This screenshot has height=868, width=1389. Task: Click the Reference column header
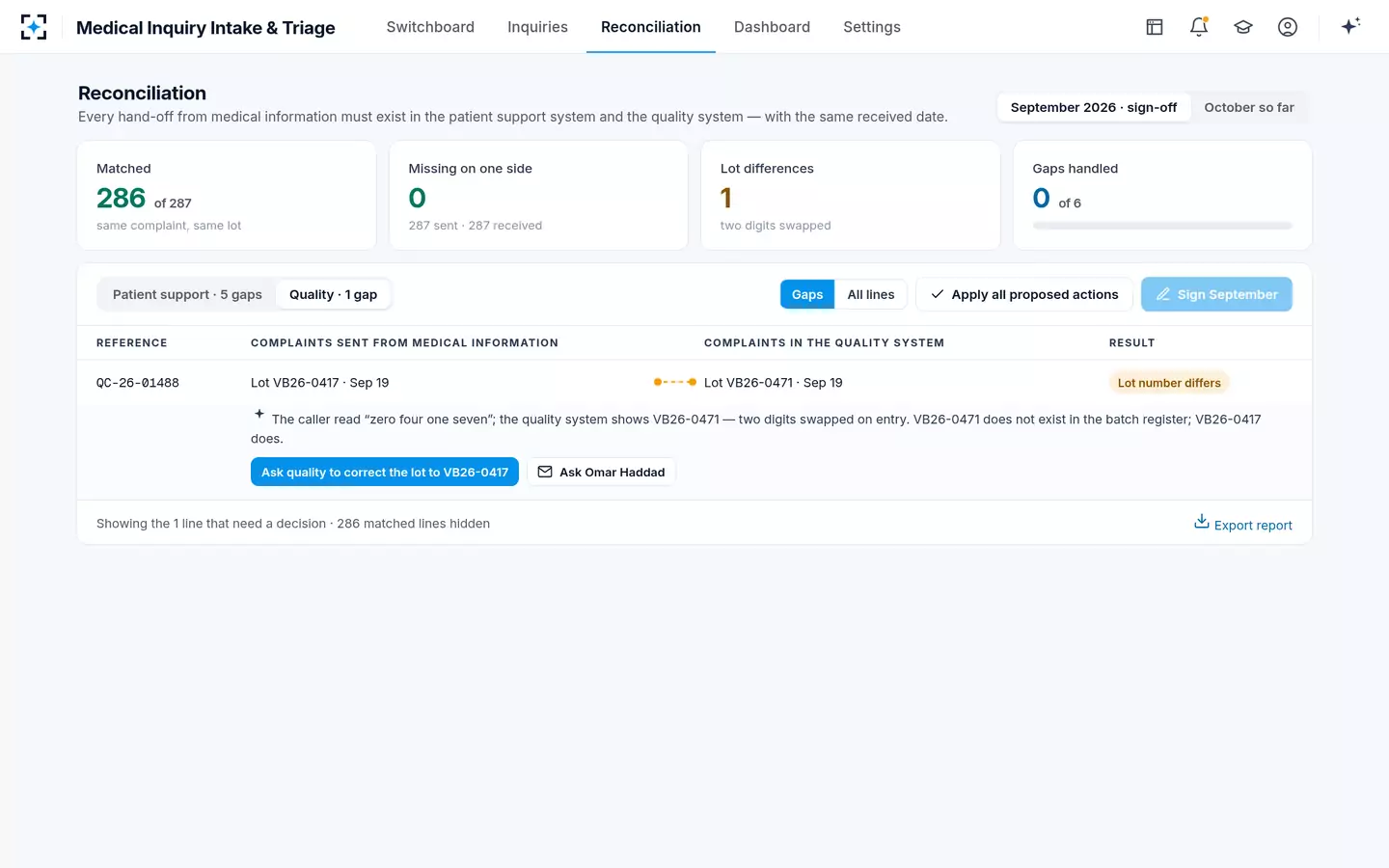tap(132, 343)
